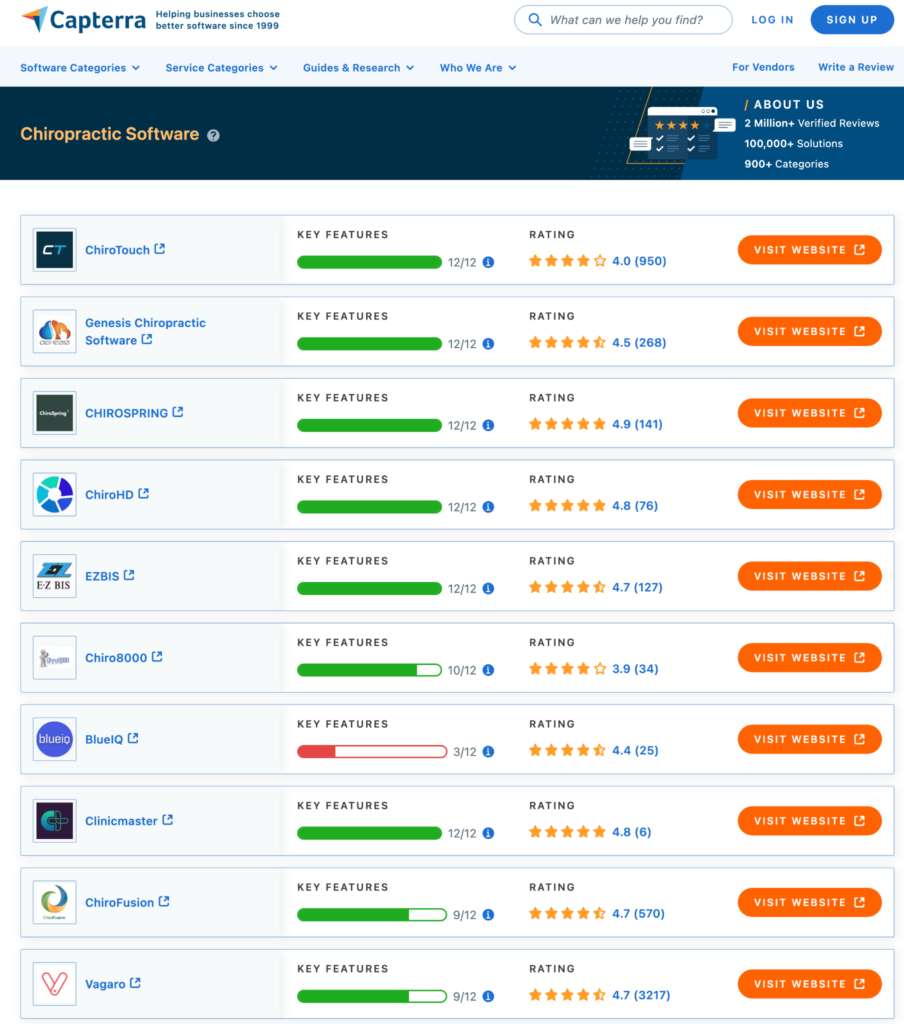Click the ChiroHD 4.8 (76) rating
The width and height of the screenshot is (904, 1024).
coord(593,506)
